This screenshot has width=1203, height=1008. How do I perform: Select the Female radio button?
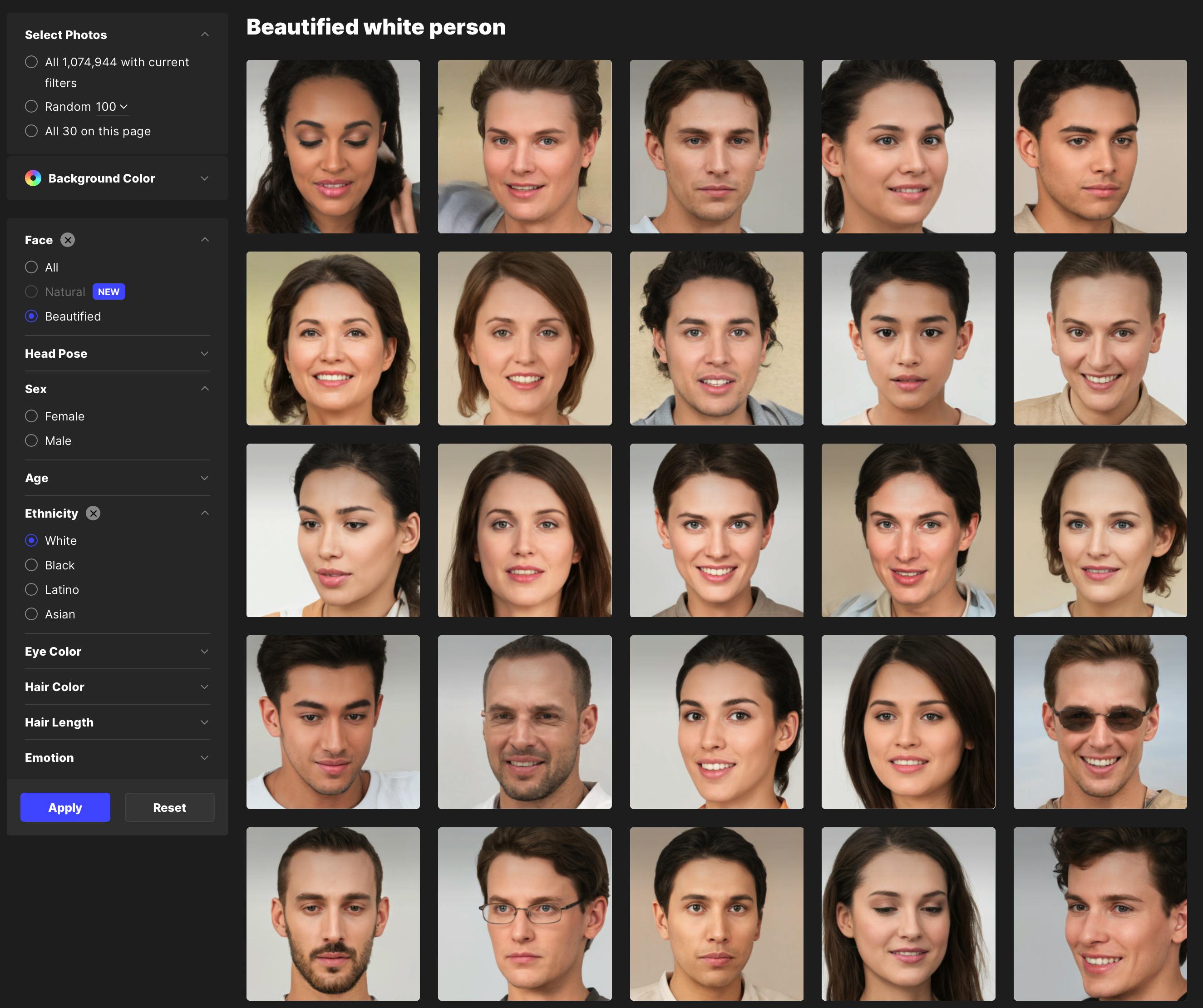point(31,416)
